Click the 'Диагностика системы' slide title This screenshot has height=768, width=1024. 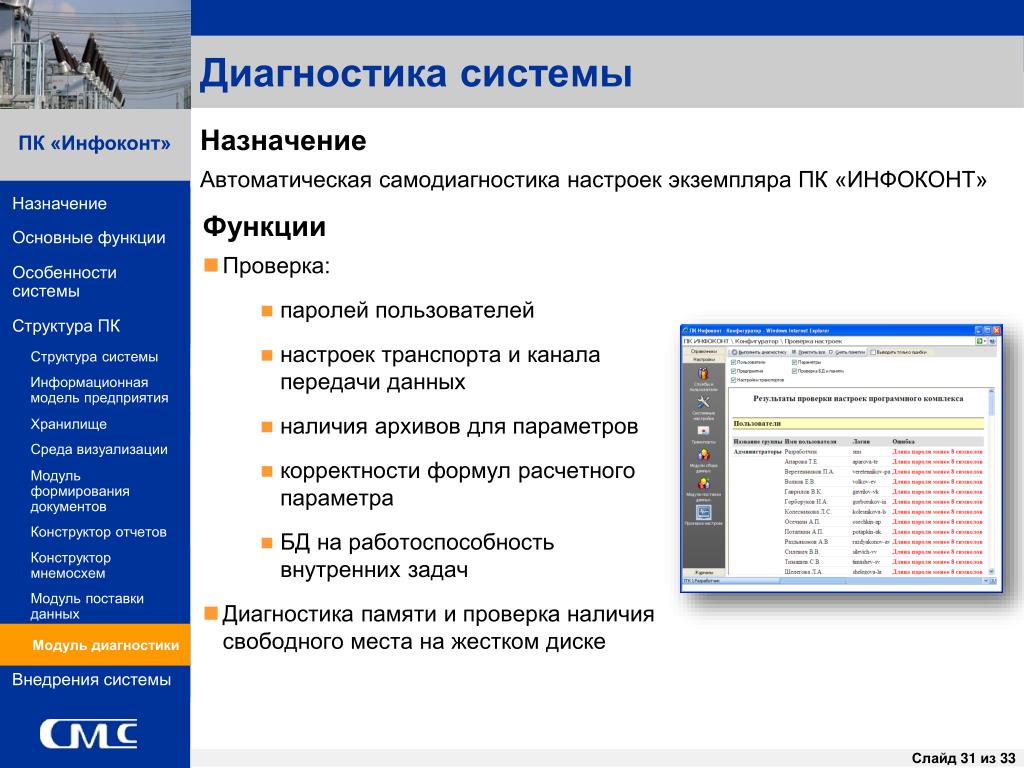click(x=416, y=72)
